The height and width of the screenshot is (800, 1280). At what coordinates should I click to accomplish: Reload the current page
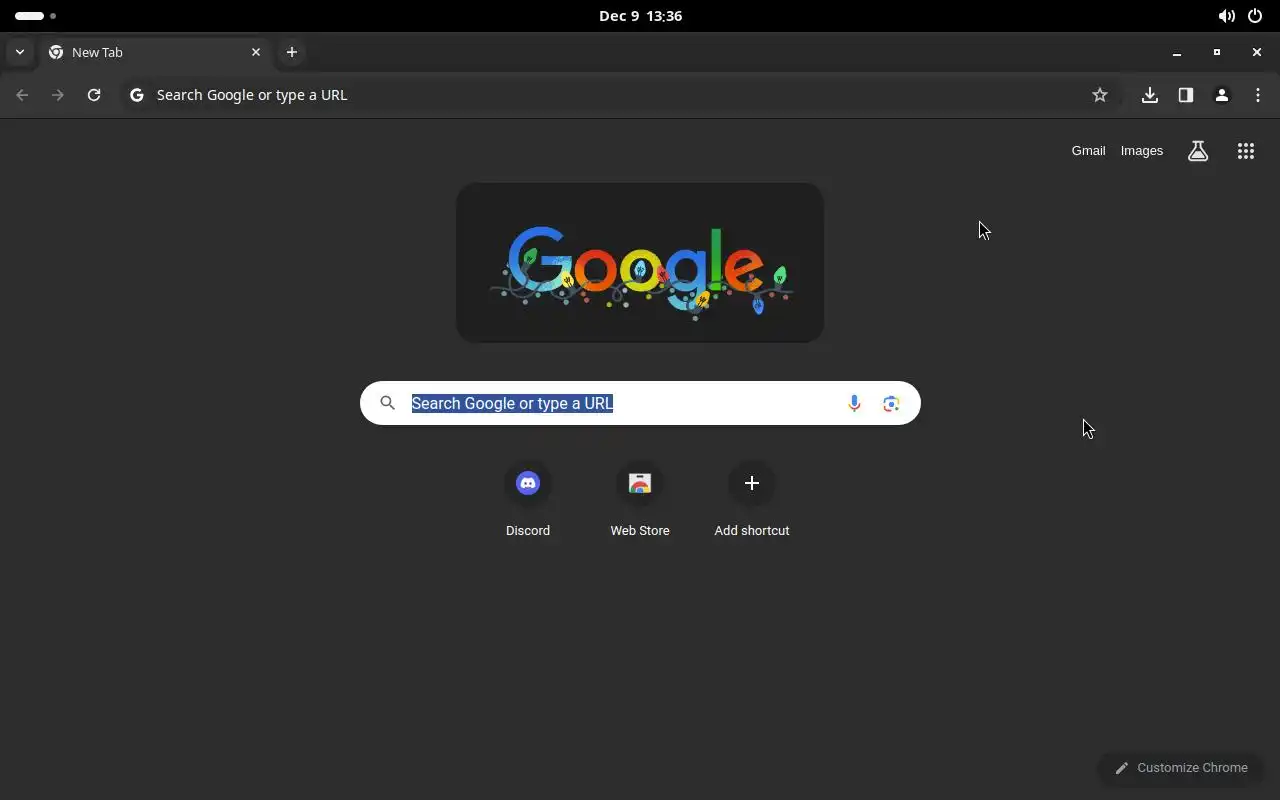tap(94, 95)
